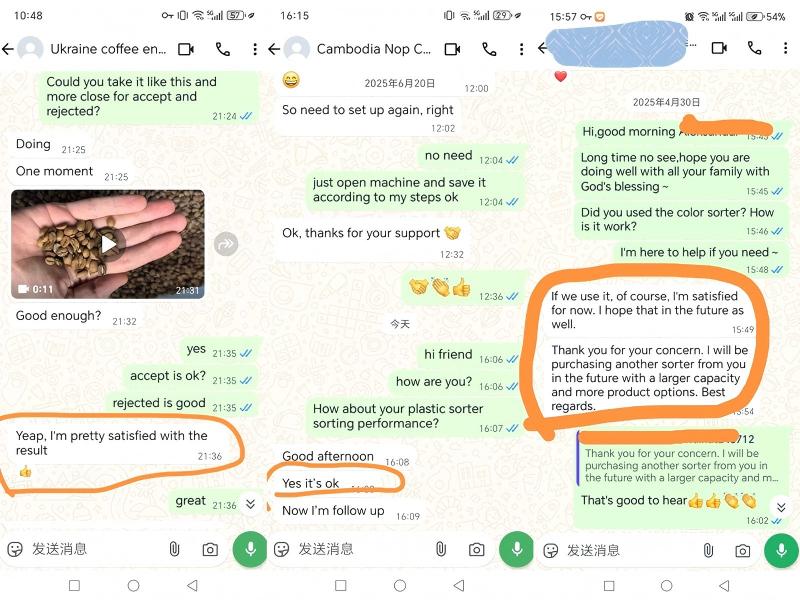Start voice call in right chat
Screen dimensions: 800x600
[x=754, y=48]
